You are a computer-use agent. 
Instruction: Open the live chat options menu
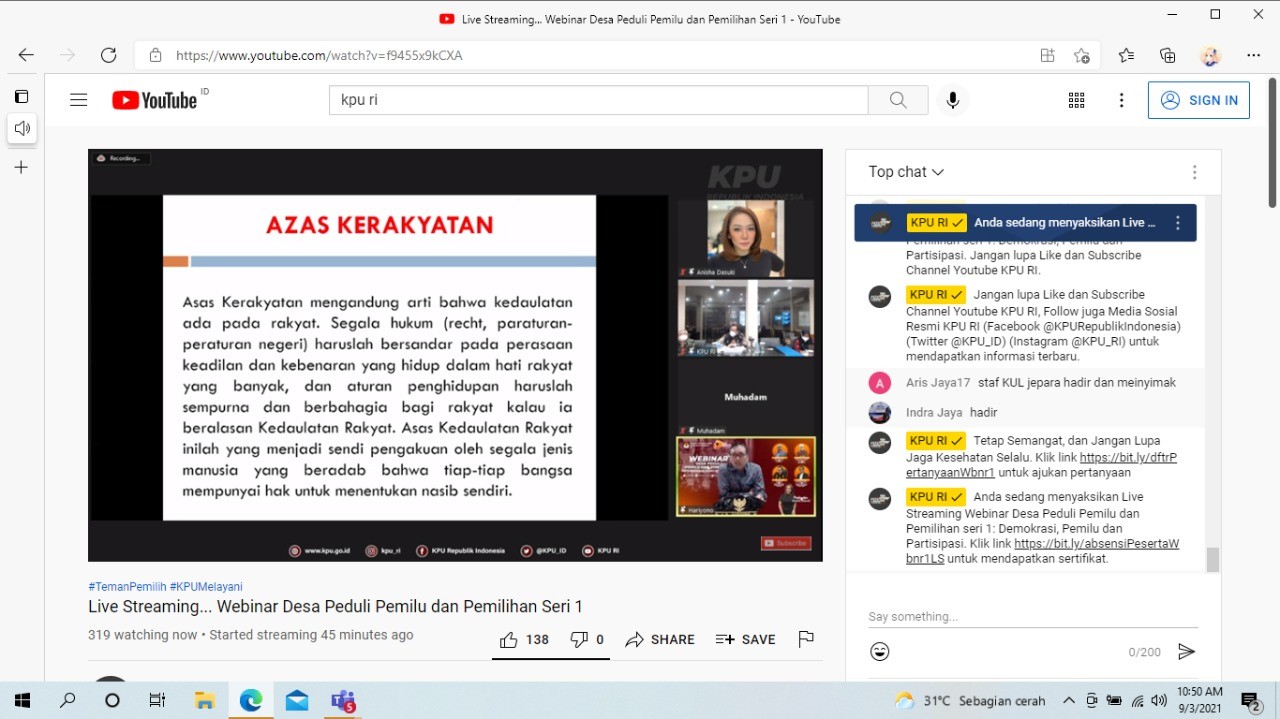(1194, 172)
